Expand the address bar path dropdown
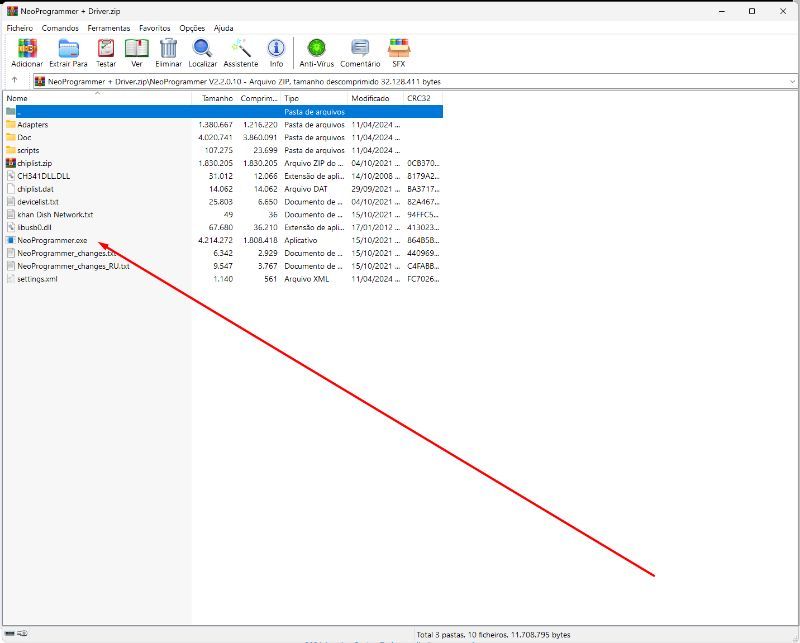 click(x=792, y=81)
